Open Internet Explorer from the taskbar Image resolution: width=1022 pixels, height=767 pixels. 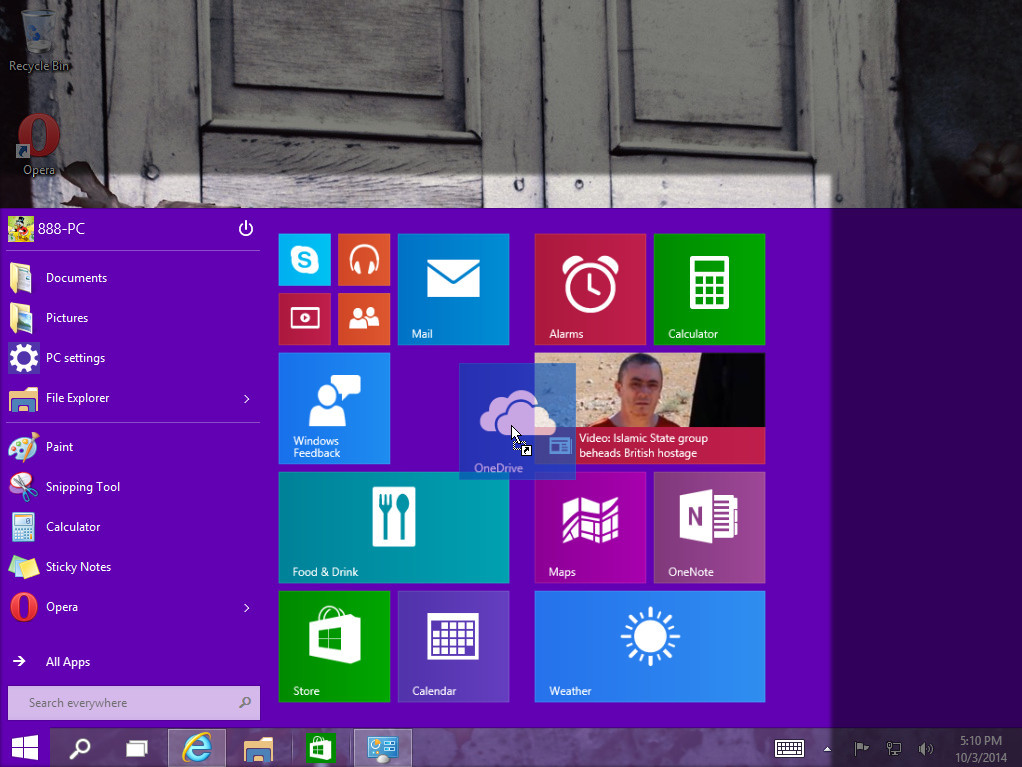pyautogui.click(x=197, y=748)
